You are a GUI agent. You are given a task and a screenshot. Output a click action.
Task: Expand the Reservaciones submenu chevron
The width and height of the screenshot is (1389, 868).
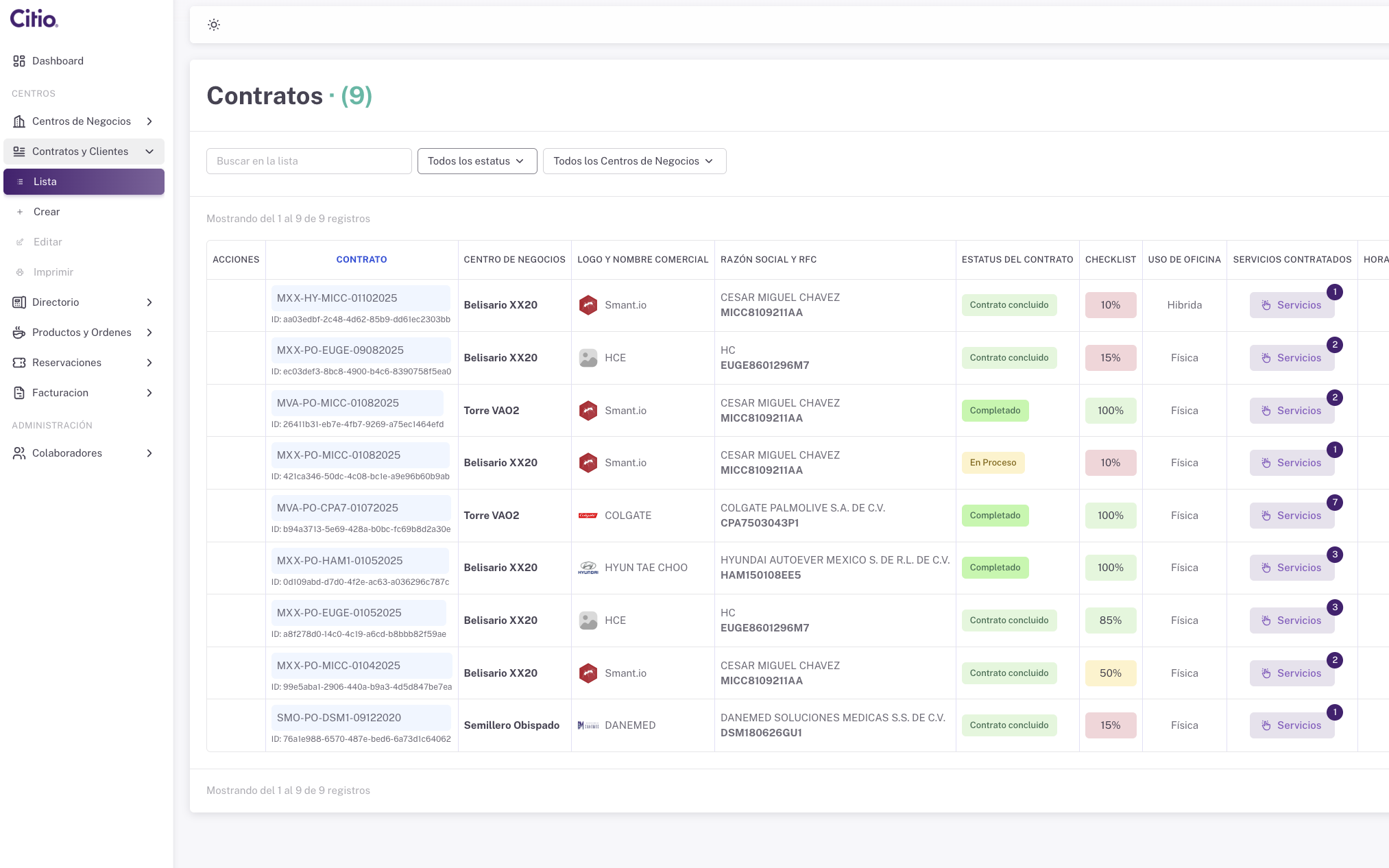click(149, 363)
